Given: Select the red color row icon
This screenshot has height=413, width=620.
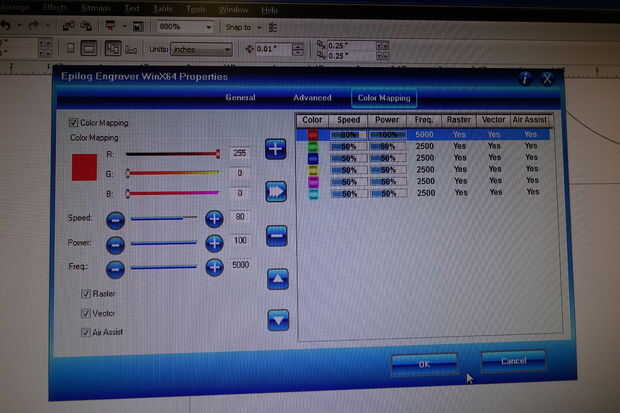Looking at the screenshot, I should coord(313,135).
